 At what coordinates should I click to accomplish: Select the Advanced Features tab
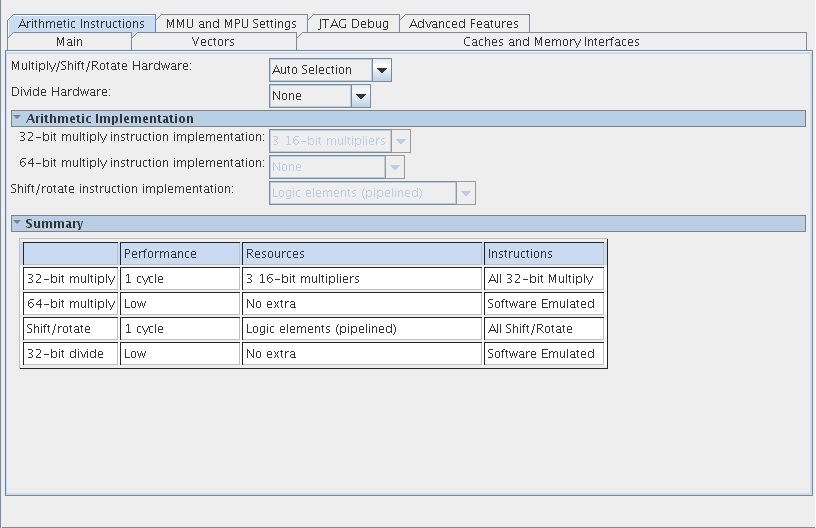tap(464, 23)
